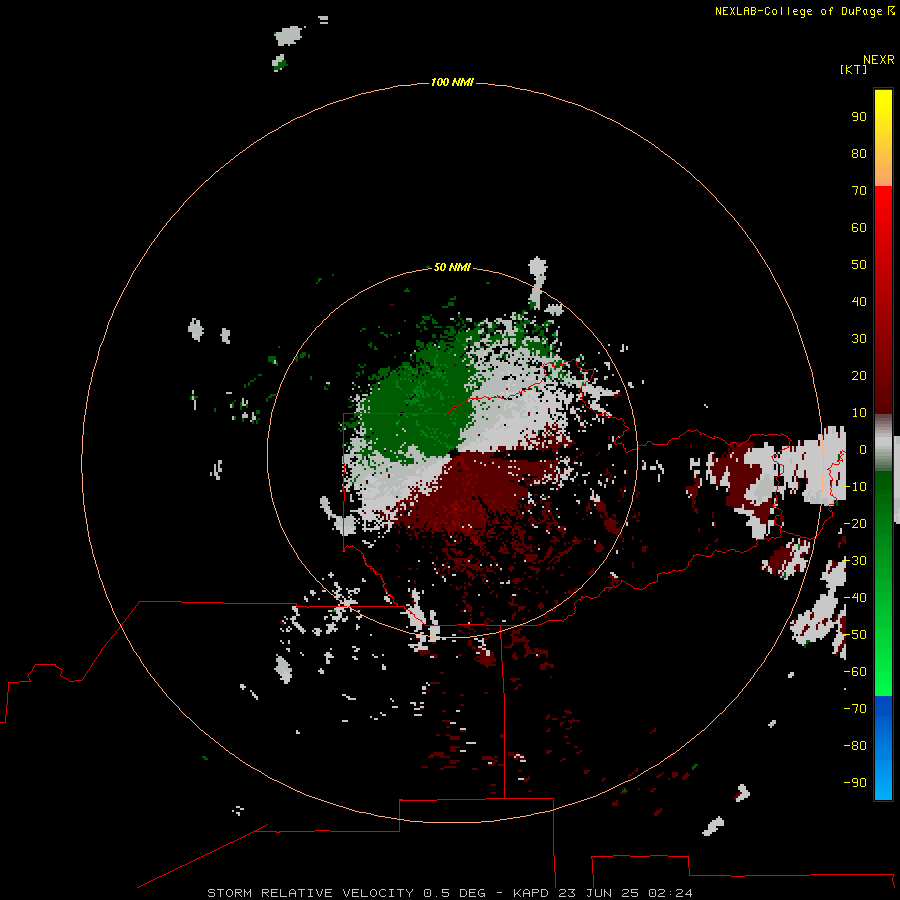Click the 30 value on the velocity scale

pos(859,339)
